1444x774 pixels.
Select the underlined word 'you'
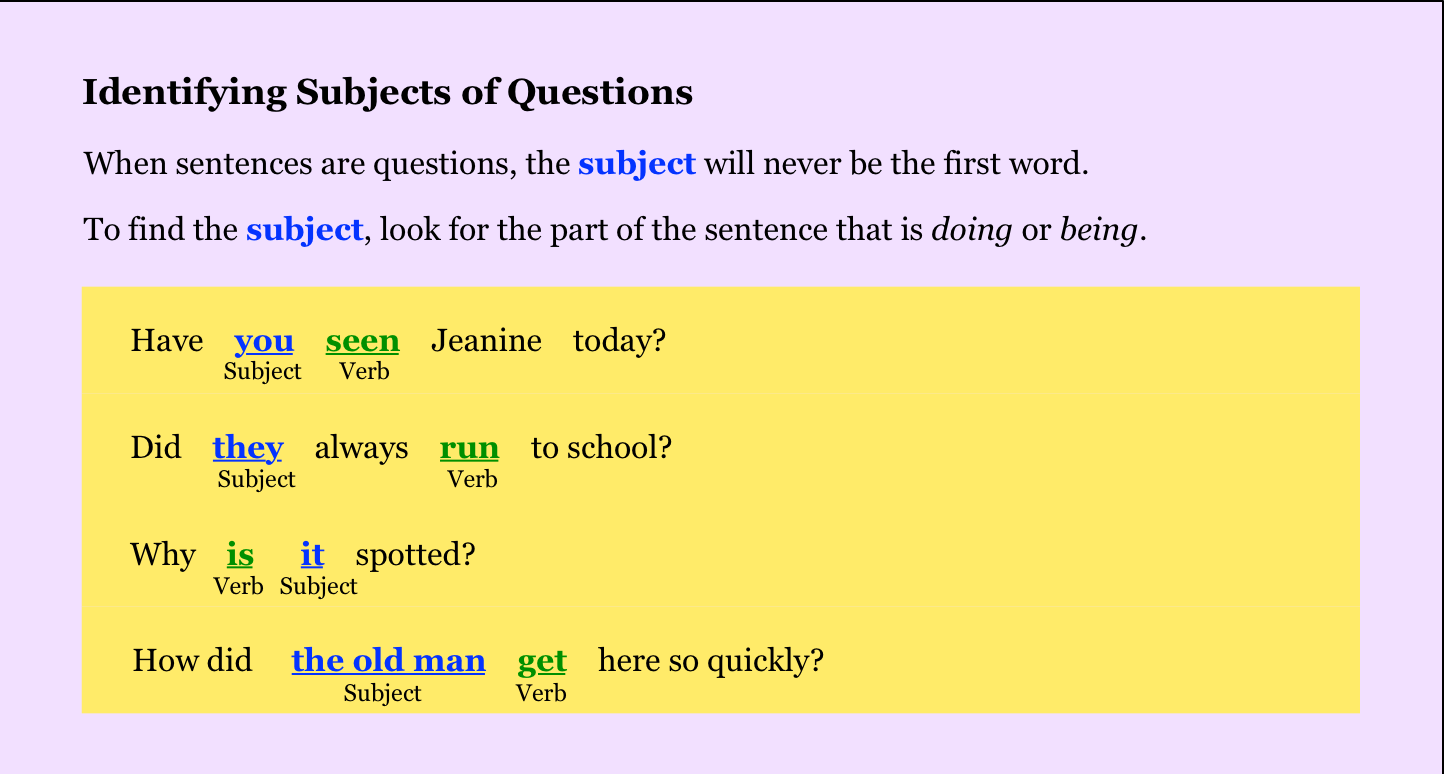tap(264, 342)
